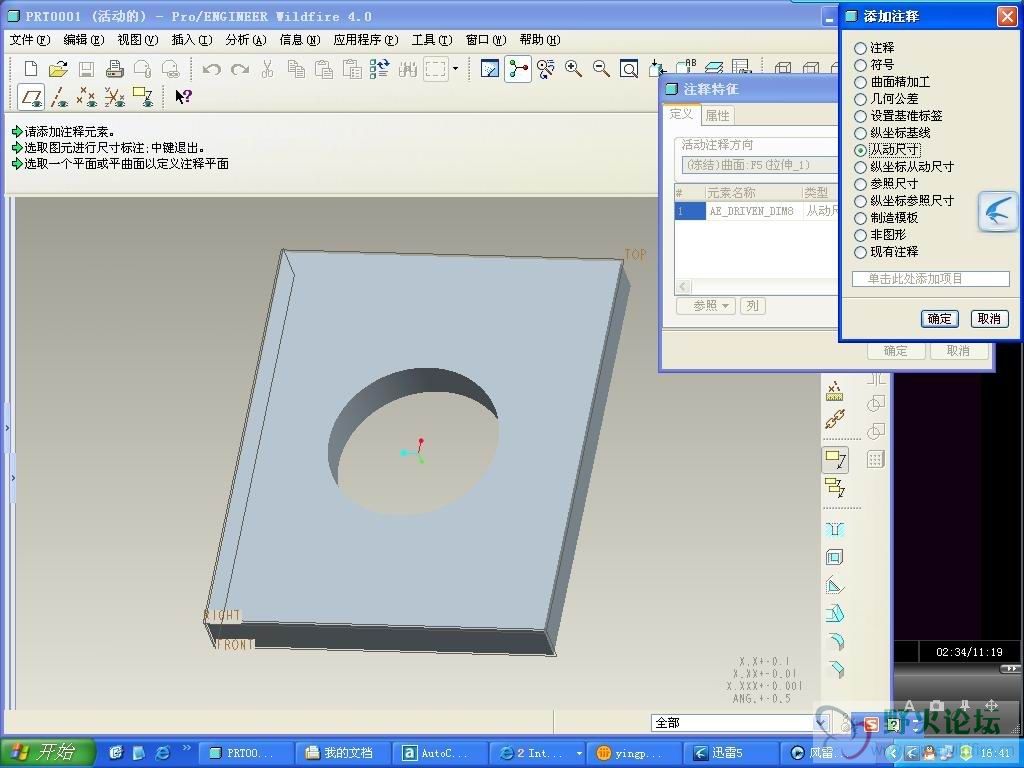Click the 开始 Start button
This screenshot has height=768, width=1024.
46,752
